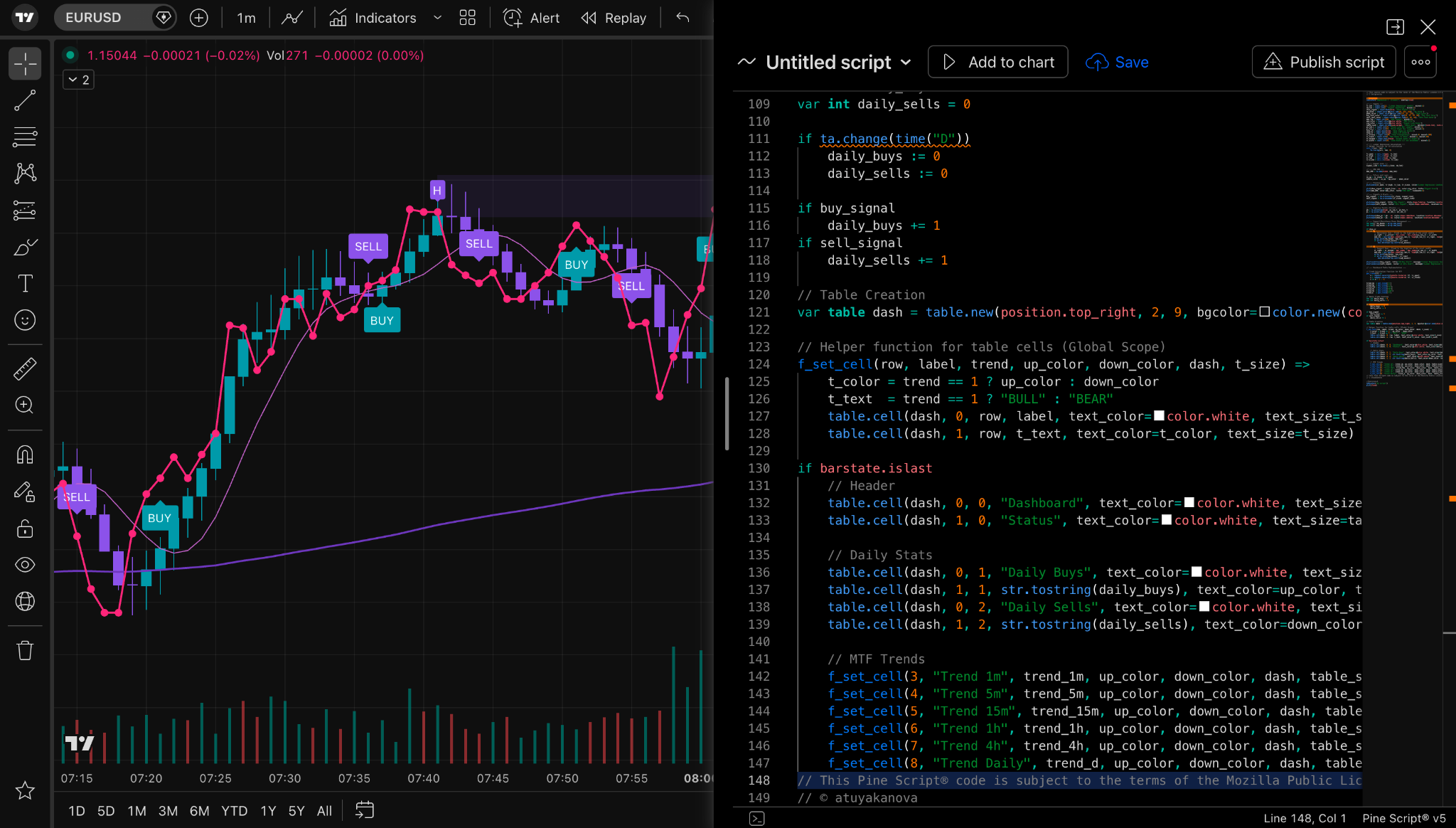Select the YTD date range
1456x828 pixels.
[234, 811]
